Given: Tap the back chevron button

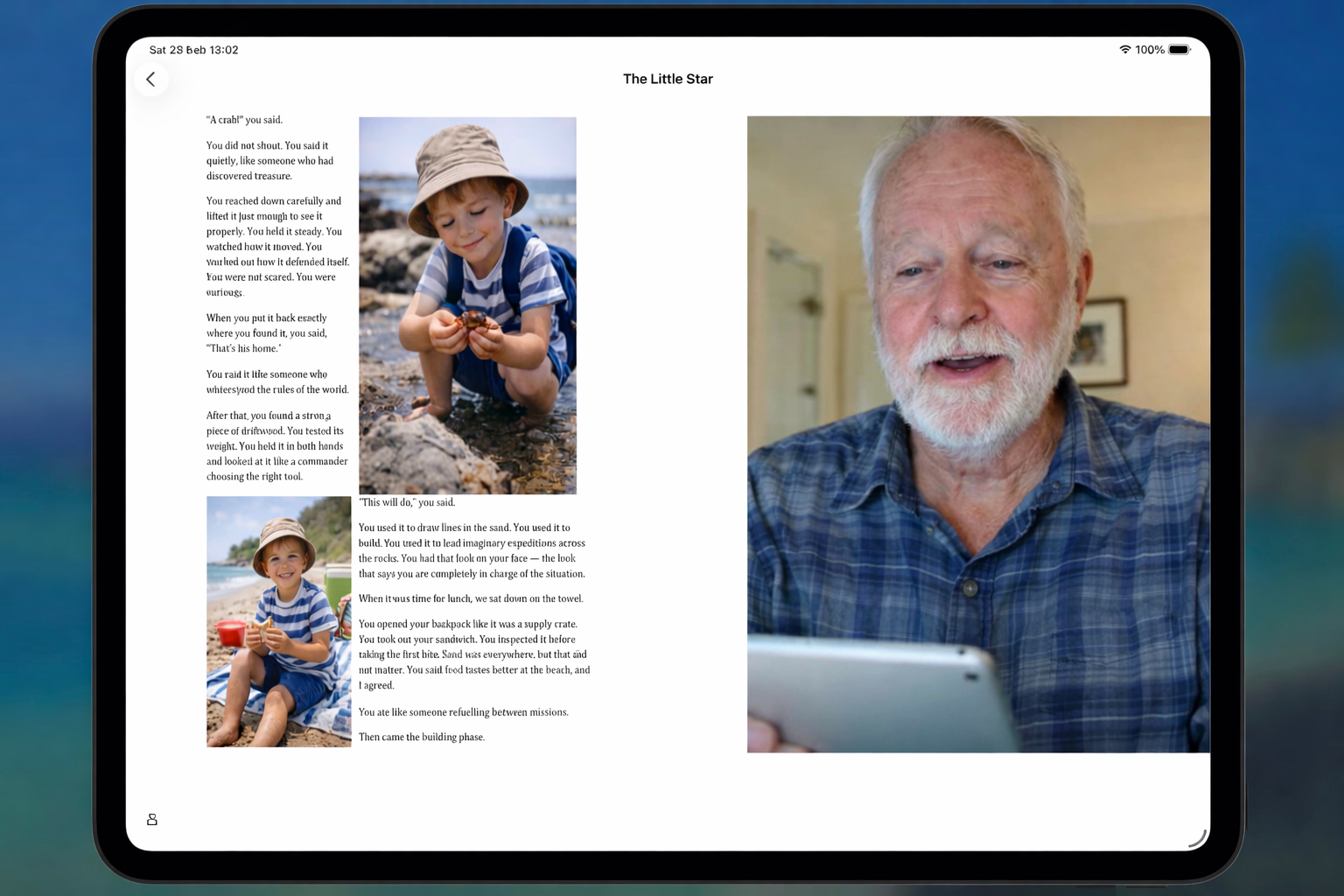Looking at the screenshot, I should [x=150, y=80].
